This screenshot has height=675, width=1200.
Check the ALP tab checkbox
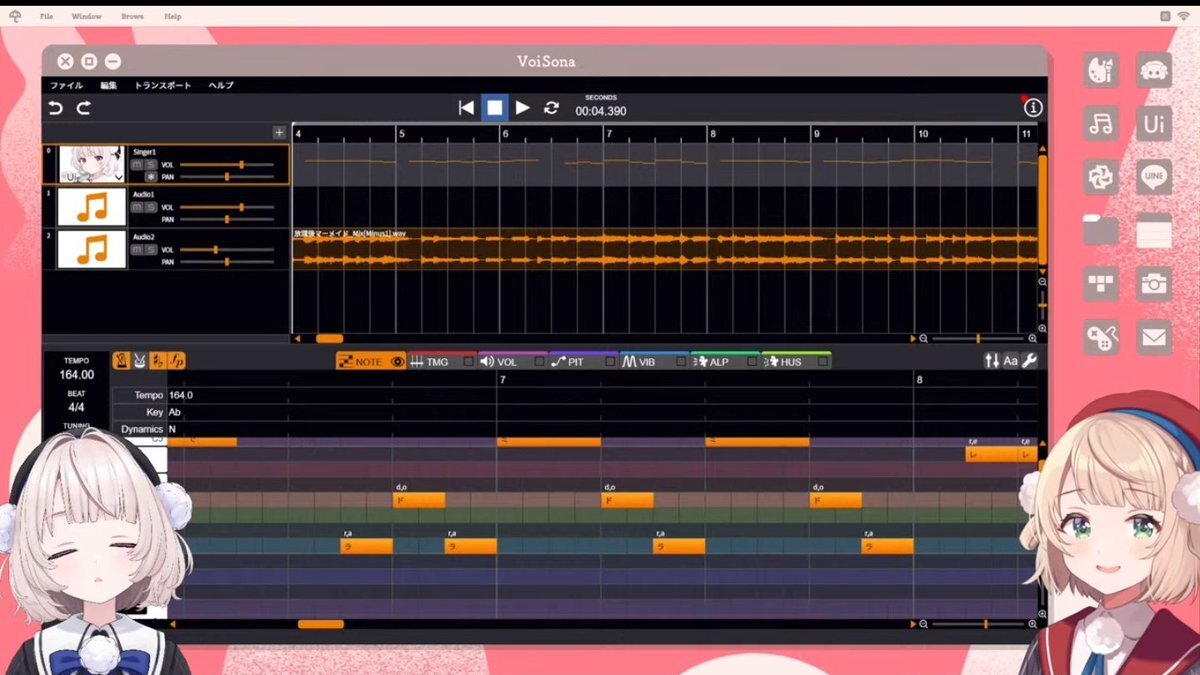[x=752, y=362]
